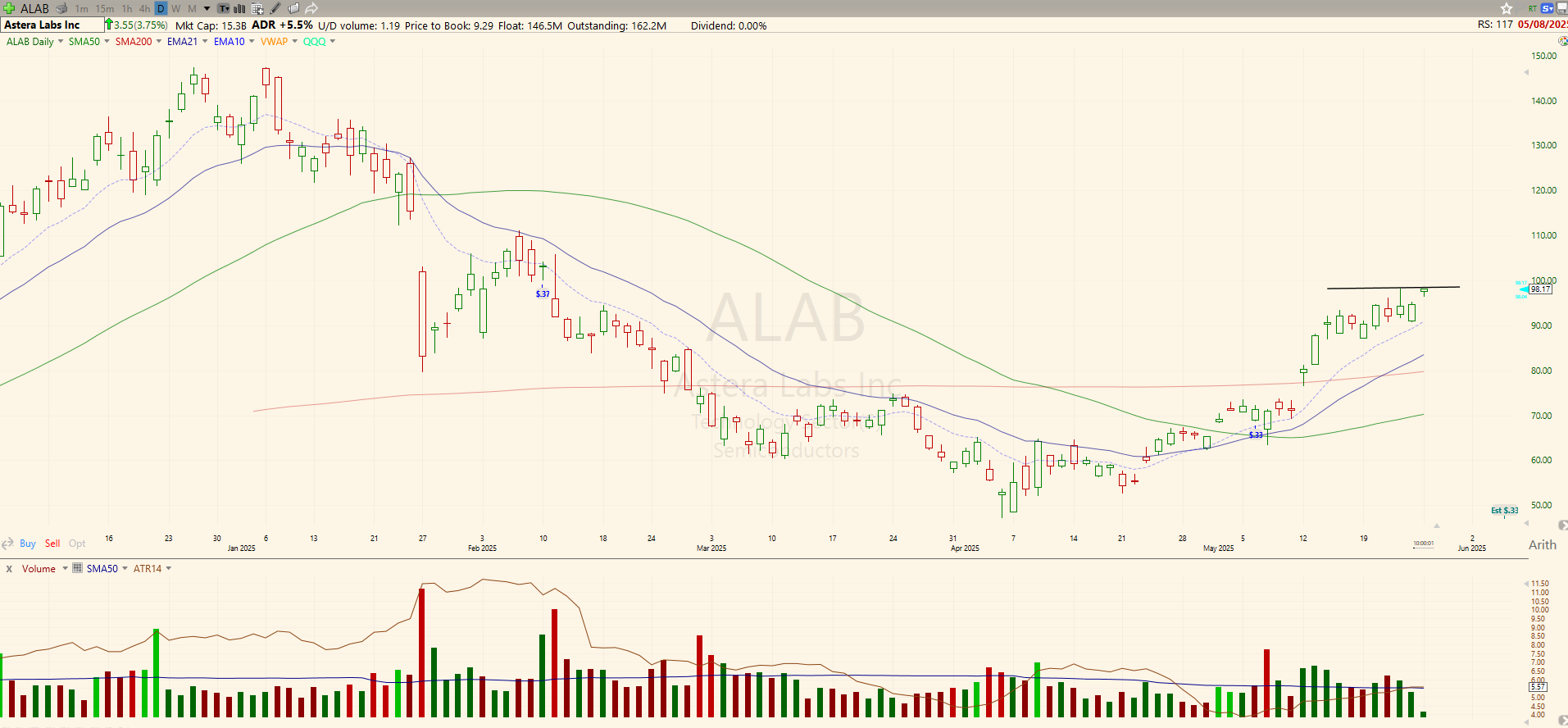Select the pencil drawing tool

point(275,8)
